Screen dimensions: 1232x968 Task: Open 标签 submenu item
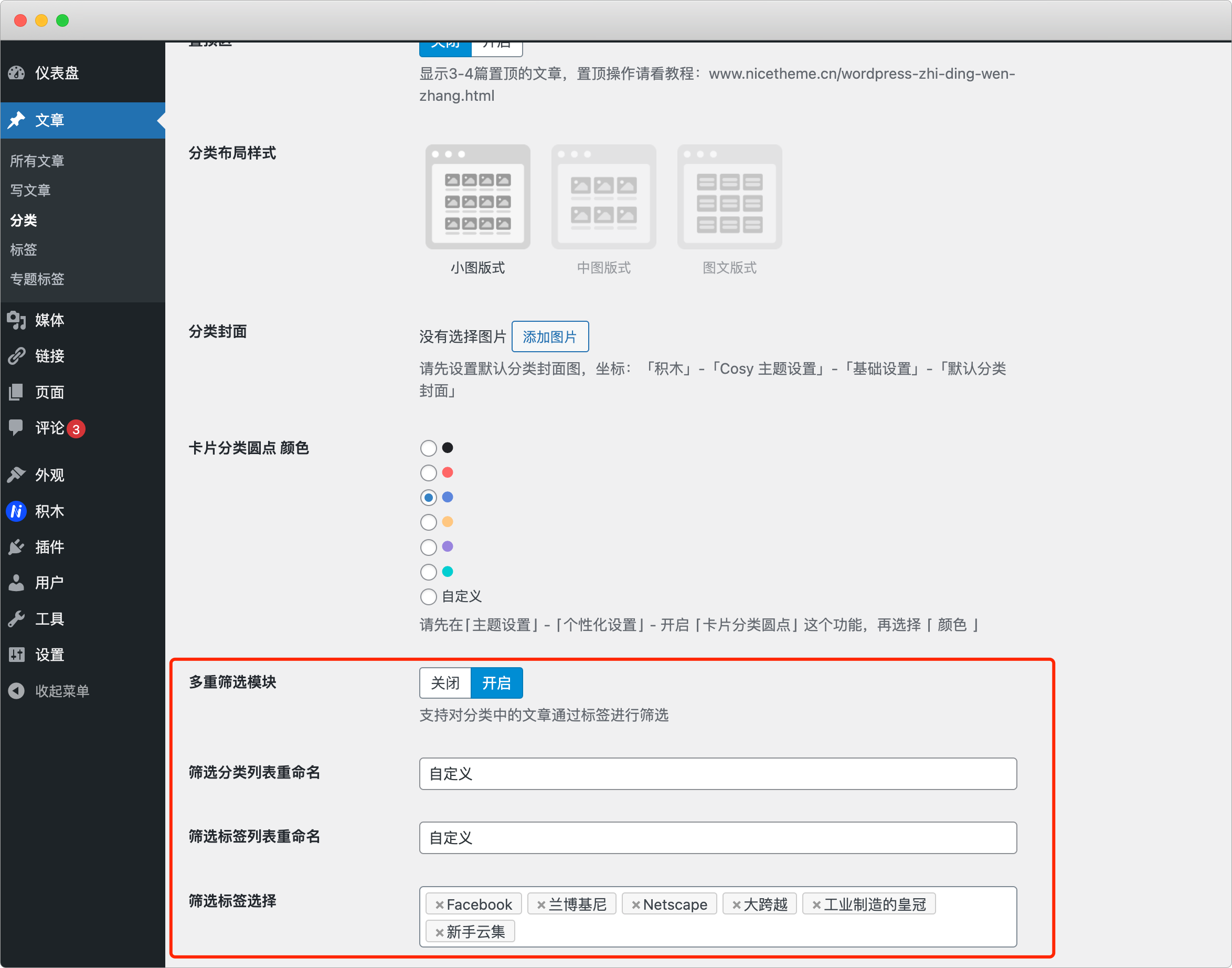pyautogui.click(x=24, y=249)
